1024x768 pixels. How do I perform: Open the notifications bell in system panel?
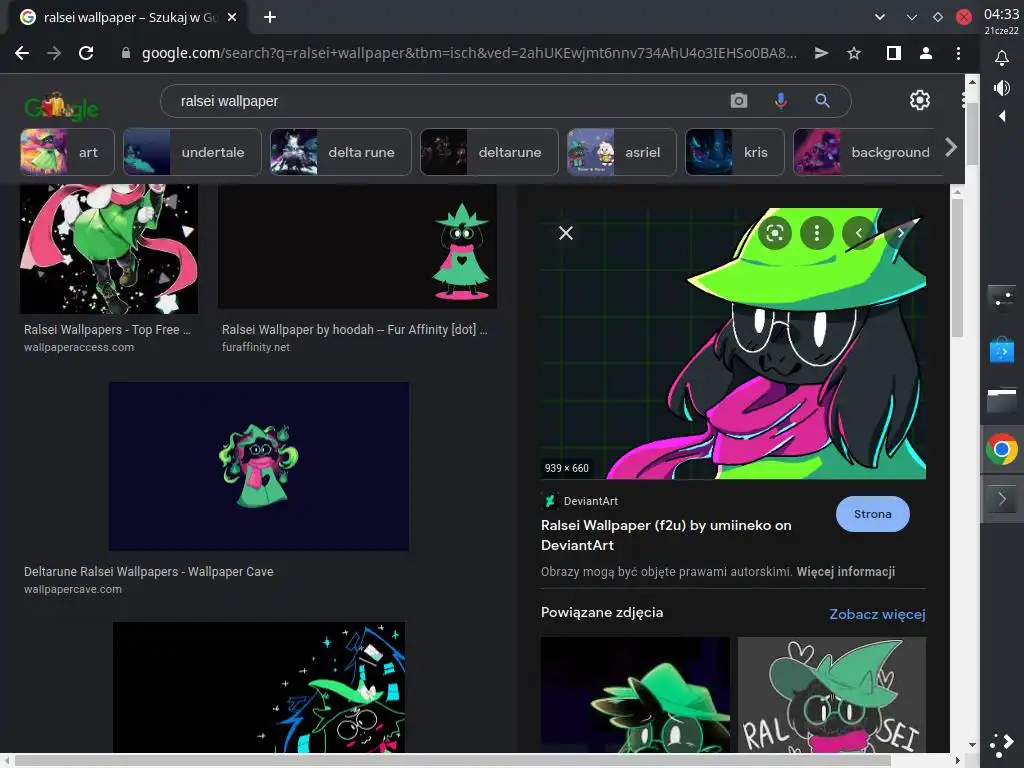(1001, 58)
